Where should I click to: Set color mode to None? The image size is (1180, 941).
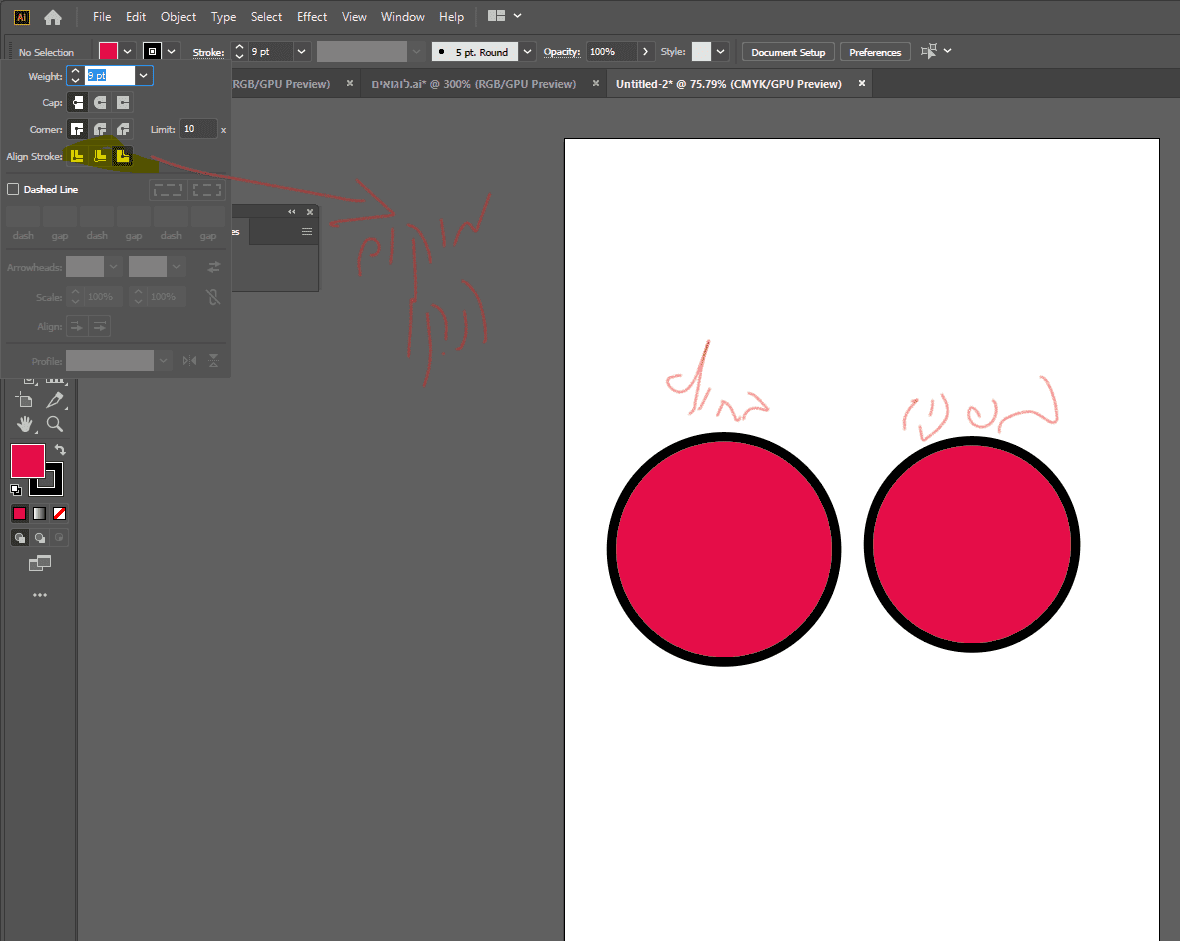(60, 514)
